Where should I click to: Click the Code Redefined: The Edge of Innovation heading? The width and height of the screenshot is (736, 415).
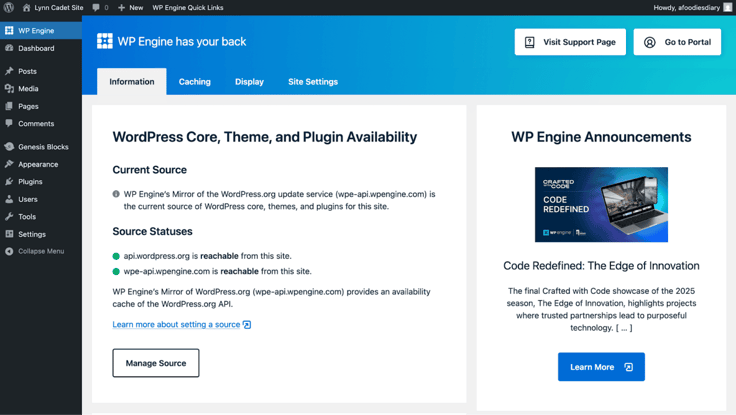(x=601, y=266)
